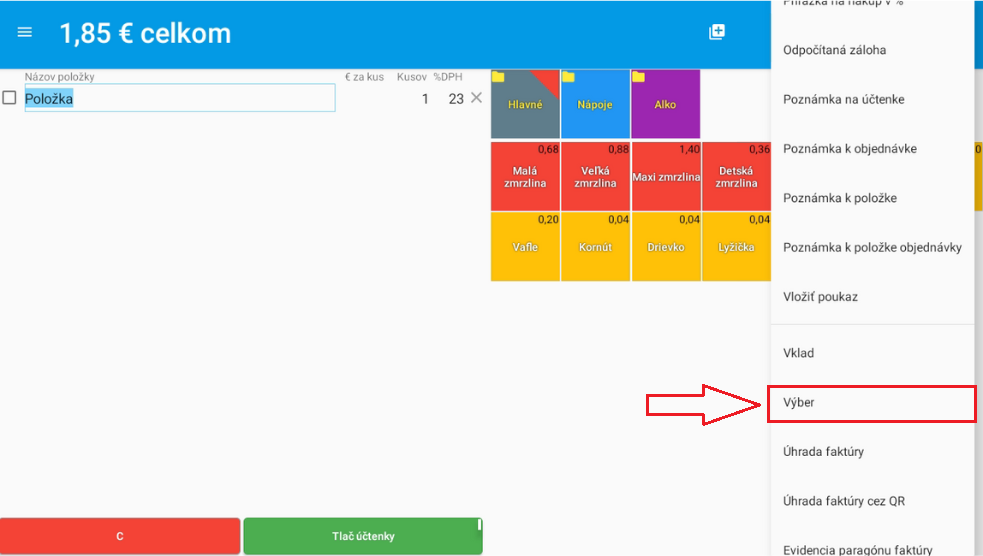Tap the Vafle product tile
Screen dimensions: 983x556
(x=525, y=247)
